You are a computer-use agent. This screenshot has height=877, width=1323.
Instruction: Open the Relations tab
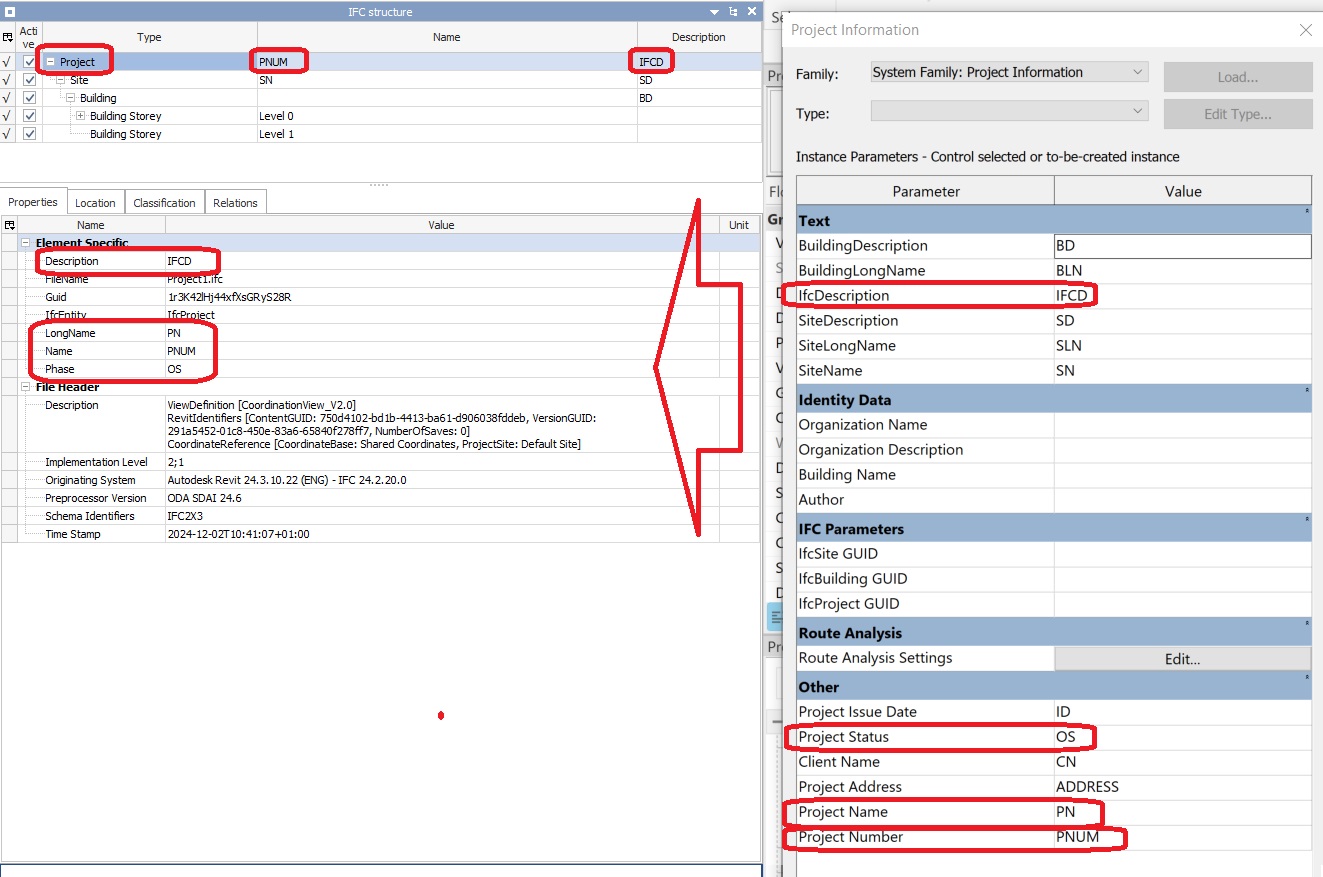[235, 202]
